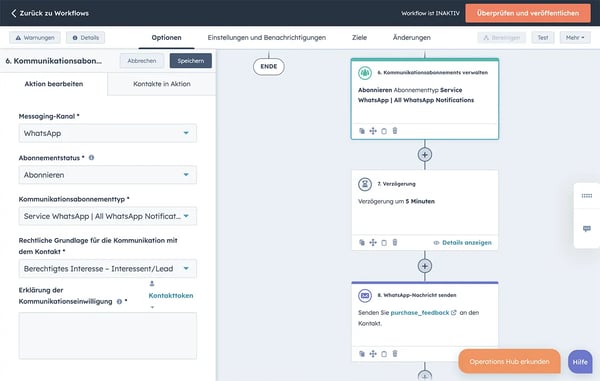
Task: Select the Aktion bearbeiten tab
Action: click(54, 84)
